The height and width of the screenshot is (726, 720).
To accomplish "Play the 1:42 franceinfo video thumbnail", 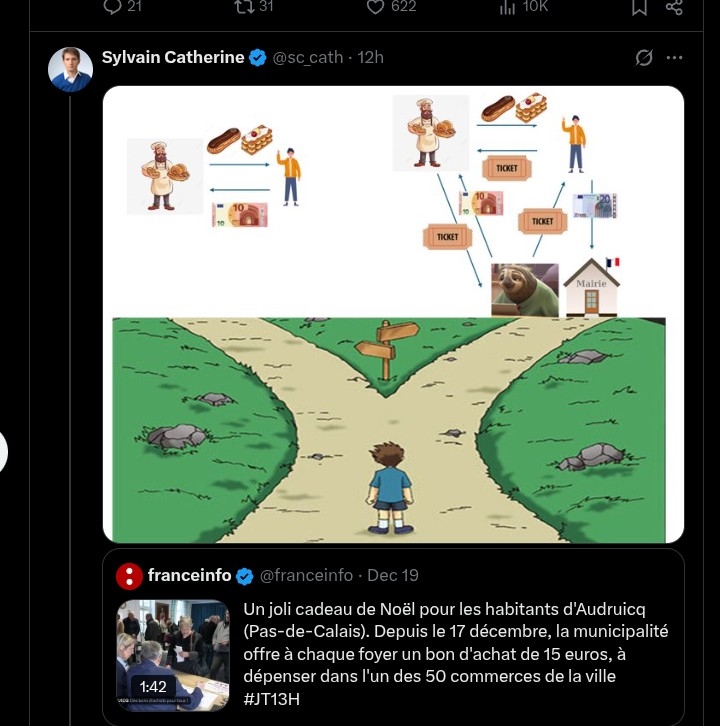I will click(173, 655).
